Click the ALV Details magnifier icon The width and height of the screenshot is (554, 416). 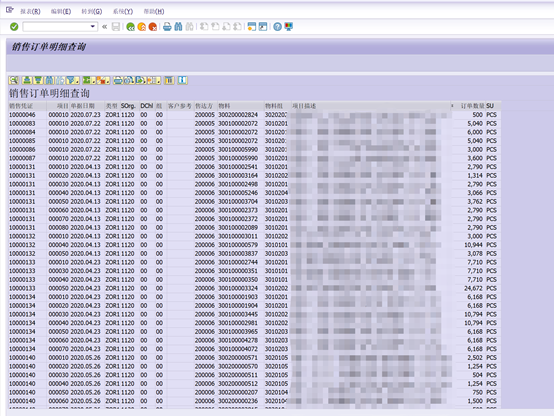14,81
